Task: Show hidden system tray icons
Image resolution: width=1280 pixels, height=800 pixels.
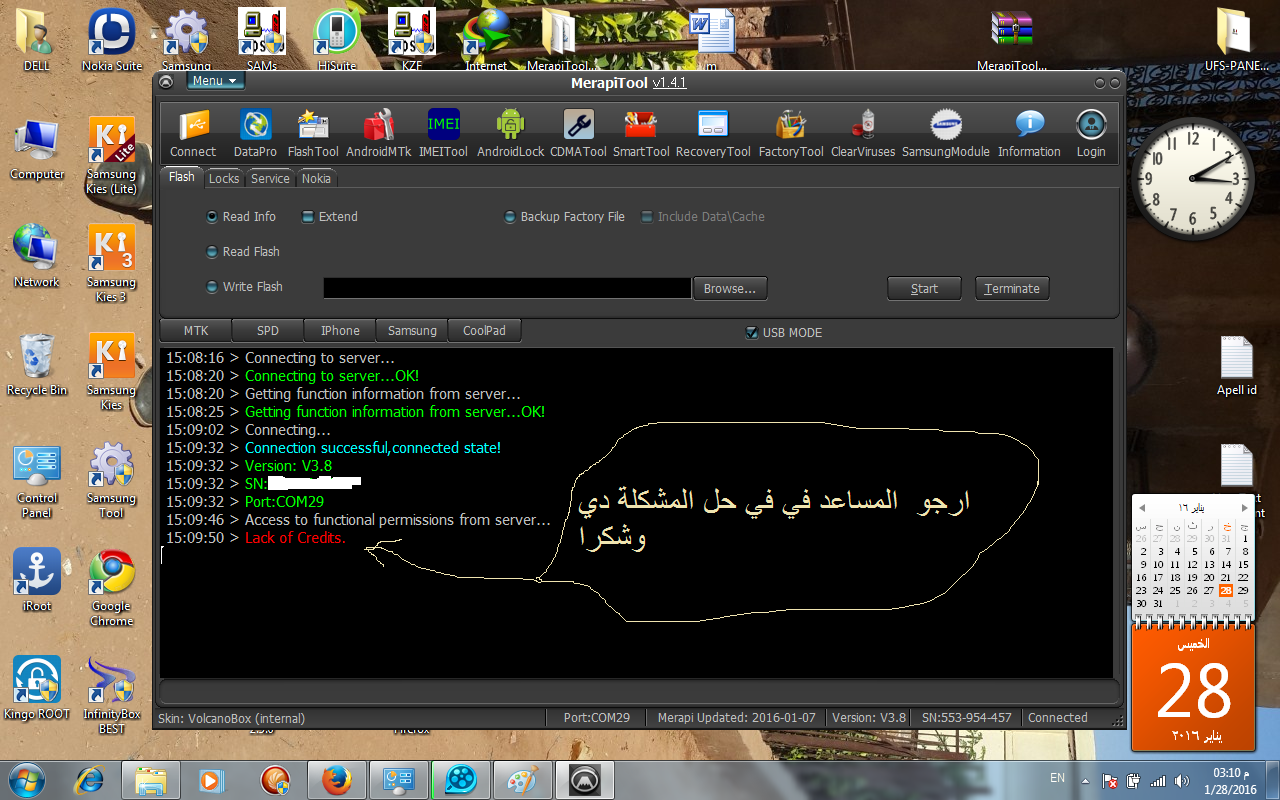Action: coord(1086,780)
